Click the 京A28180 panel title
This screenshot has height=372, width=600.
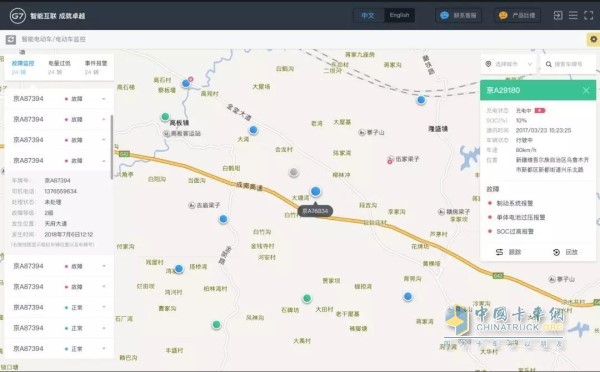click(503, 90)
